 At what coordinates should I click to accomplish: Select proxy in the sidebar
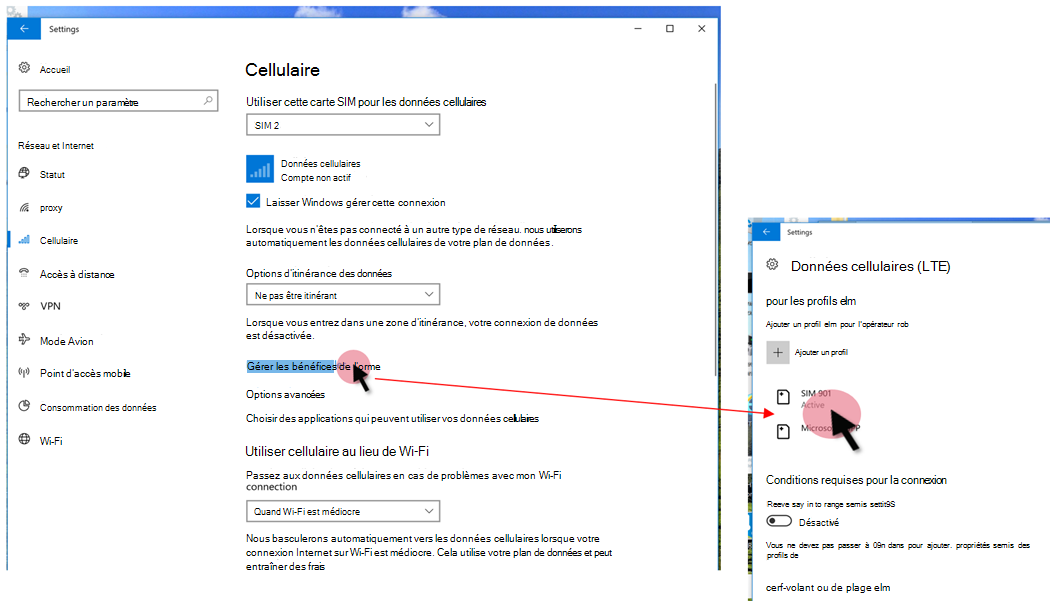(x=51, y=208)
